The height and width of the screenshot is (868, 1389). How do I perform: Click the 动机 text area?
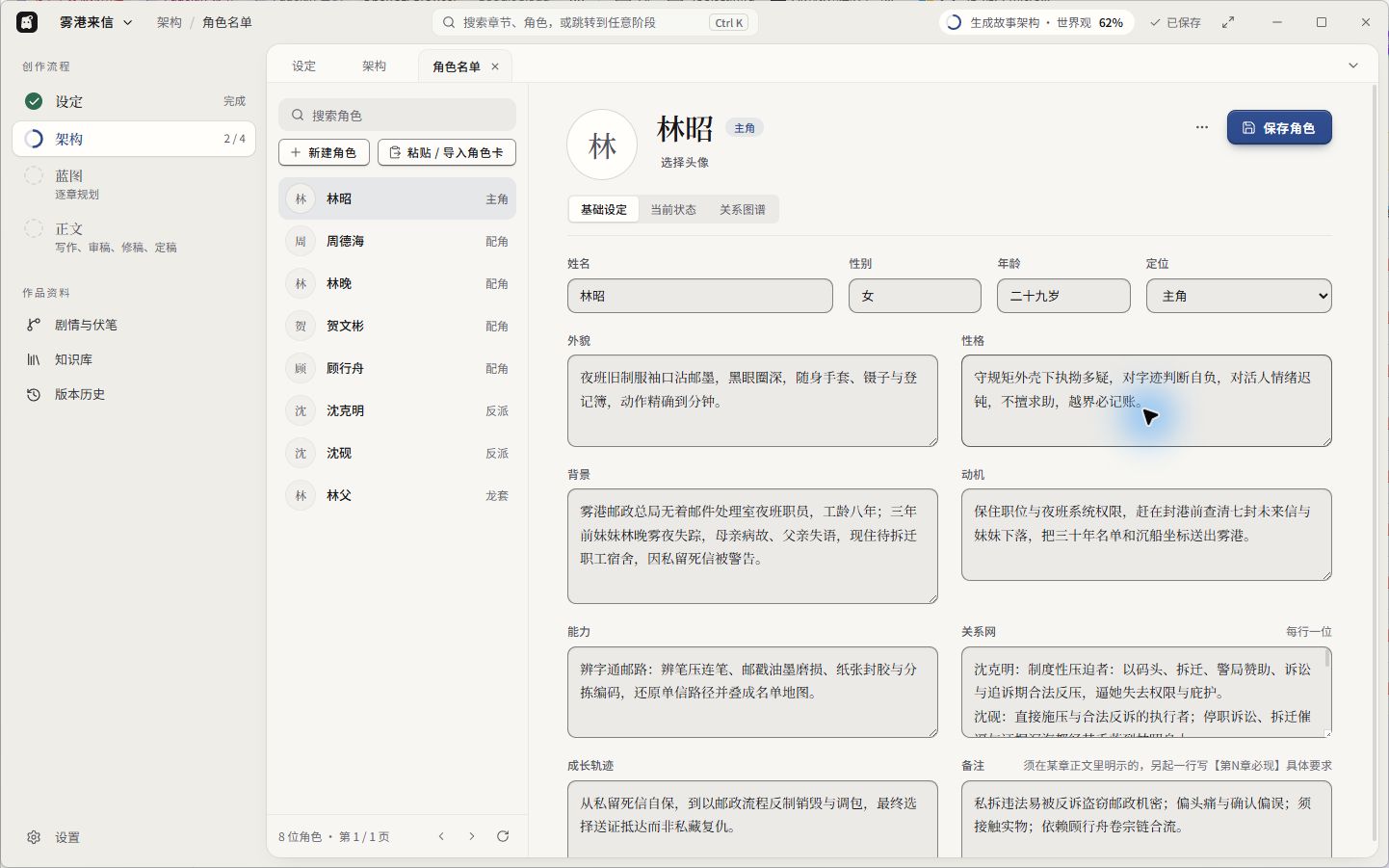click(1146, 535)
